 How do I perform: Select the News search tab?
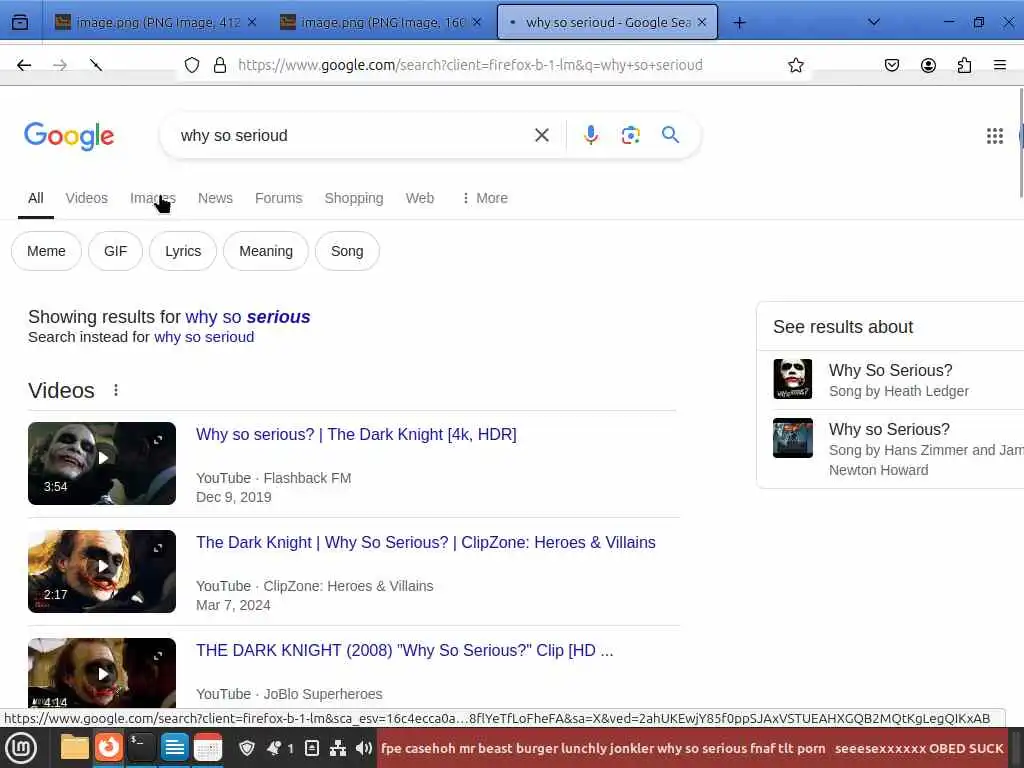pyautogui.click(x=215, y=198)
